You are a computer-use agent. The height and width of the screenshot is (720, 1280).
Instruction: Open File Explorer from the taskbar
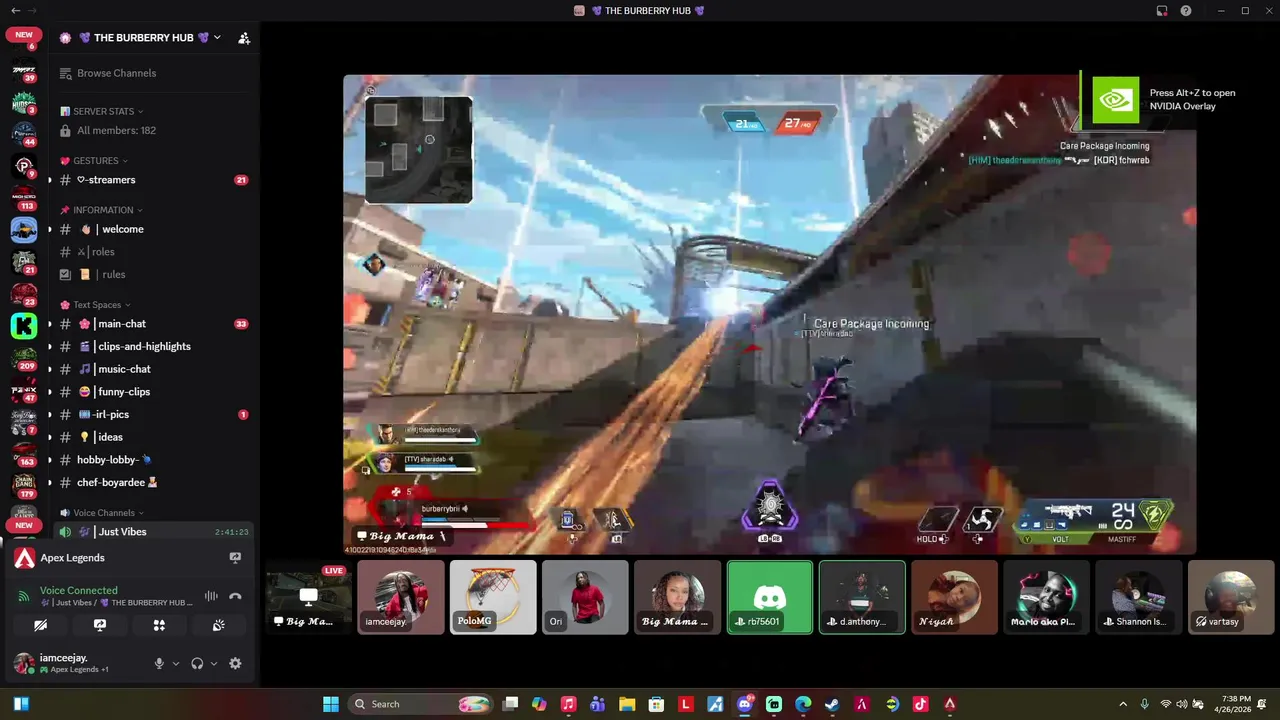click(x=627, y=704)
